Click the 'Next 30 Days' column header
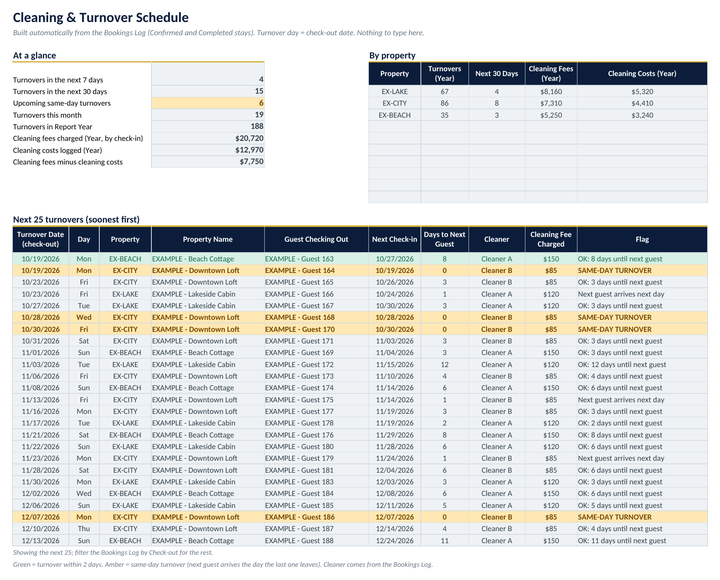Screen dimensions: 720x580 click(x=496, y=73)
